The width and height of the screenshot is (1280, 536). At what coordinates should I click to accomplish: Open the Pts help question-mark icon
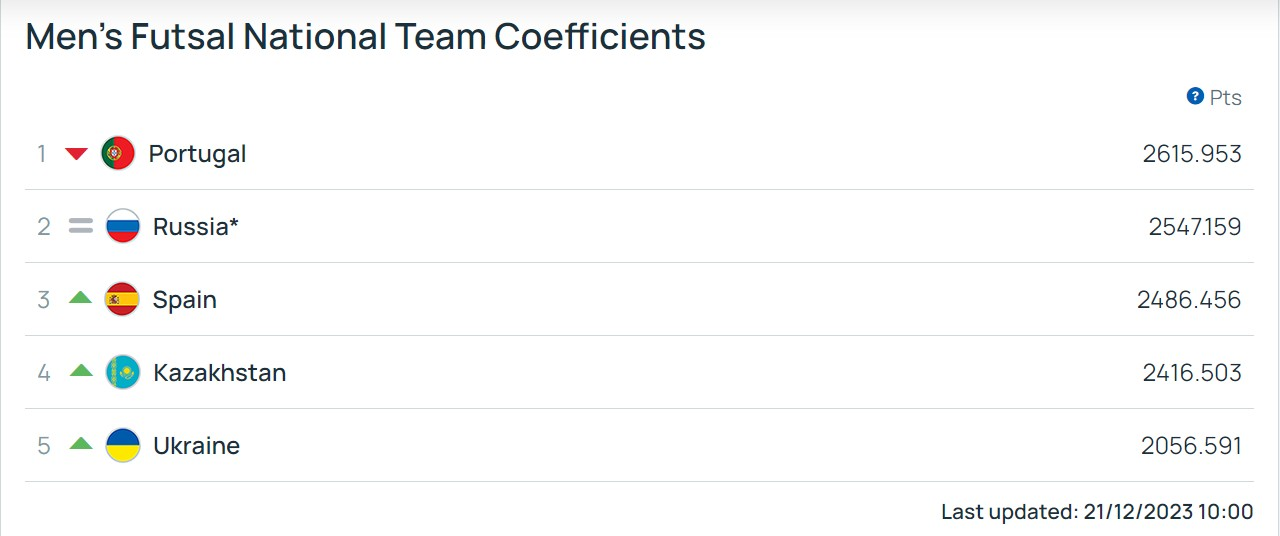[1195, 96]
